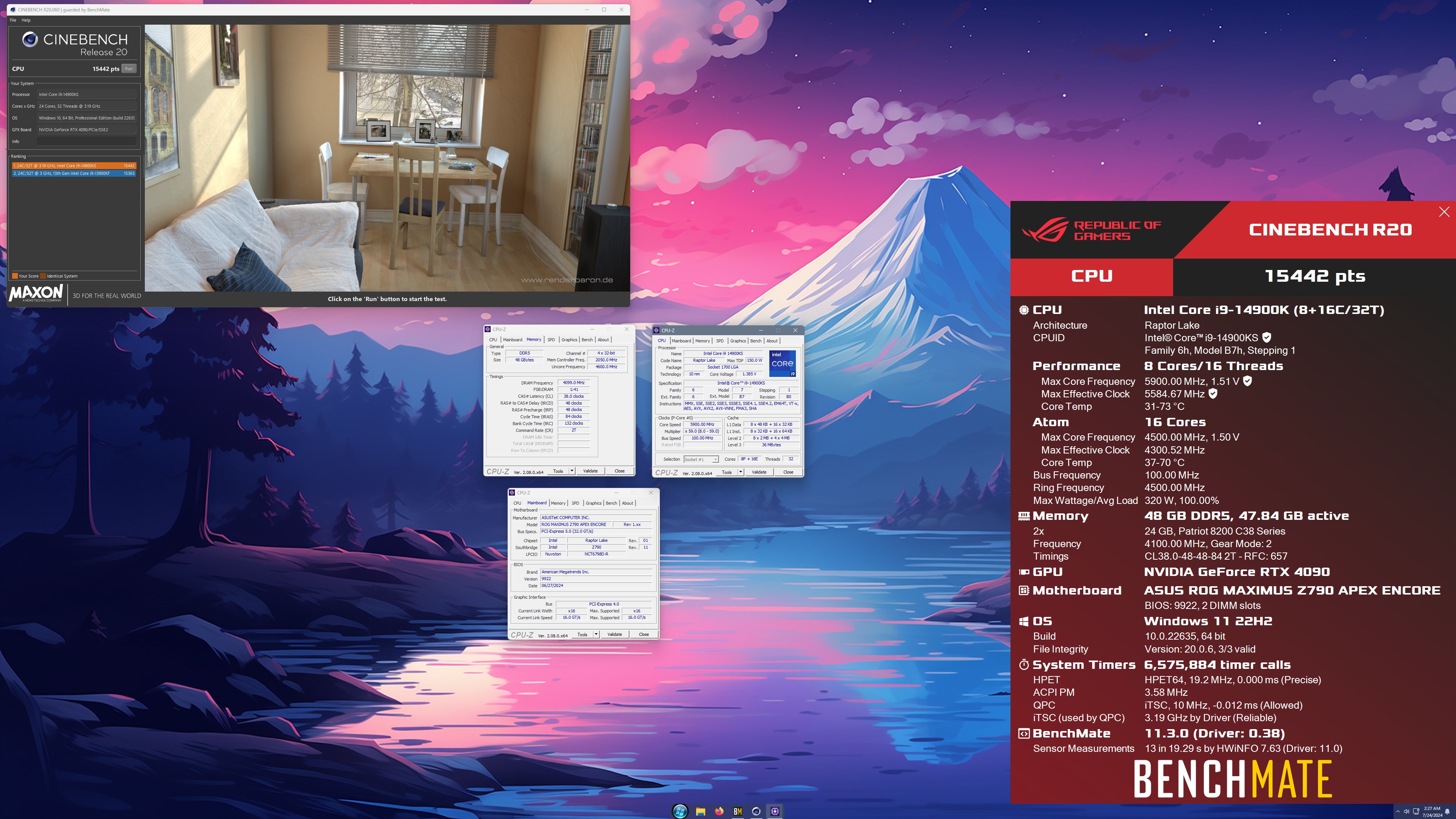Open the volume speaker icon in tray

1407,812
